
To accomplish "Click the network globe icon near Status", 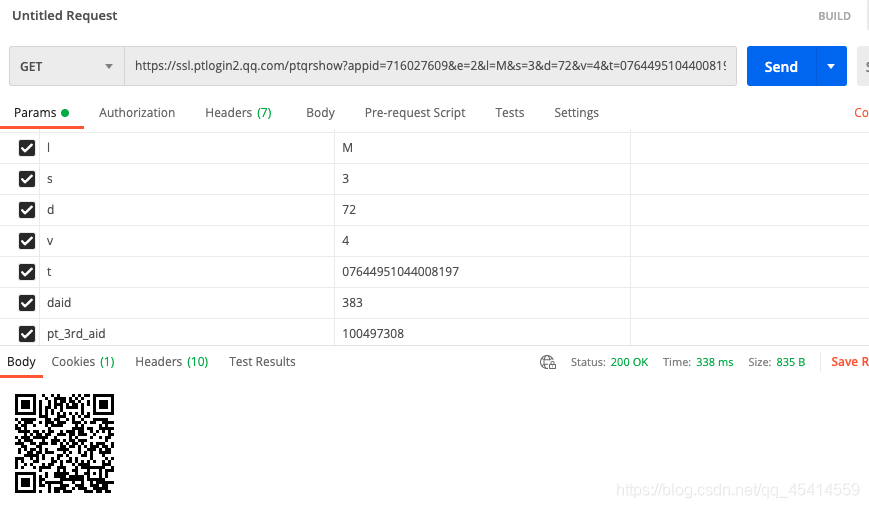I will [548, 362].
